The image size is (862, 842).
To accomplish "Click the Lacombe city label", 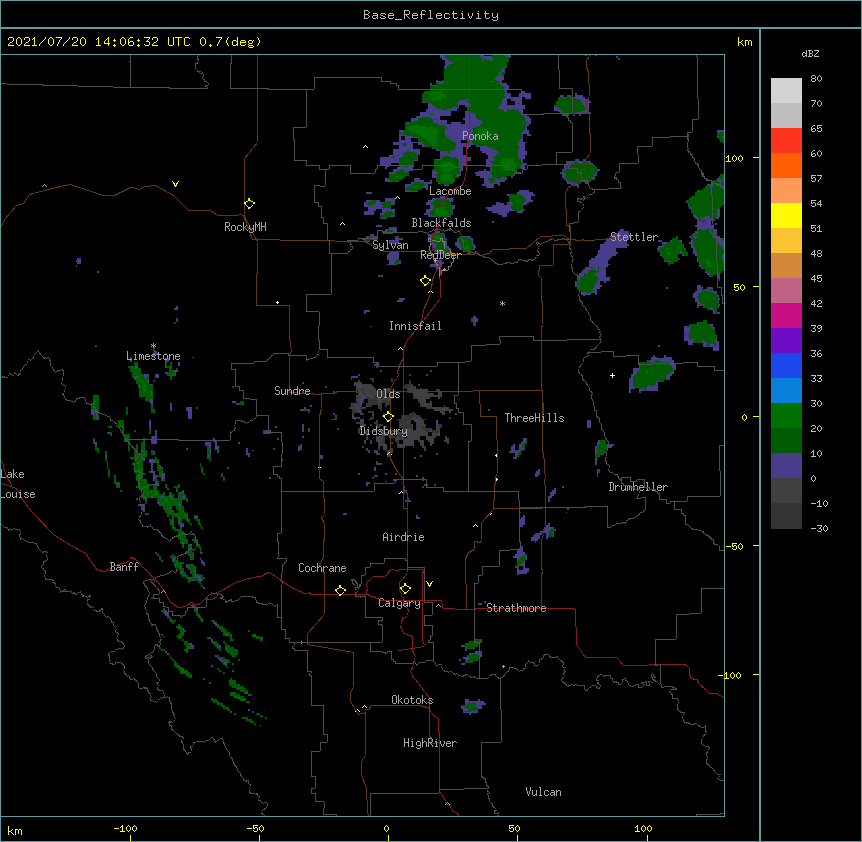I will (450, 191).
